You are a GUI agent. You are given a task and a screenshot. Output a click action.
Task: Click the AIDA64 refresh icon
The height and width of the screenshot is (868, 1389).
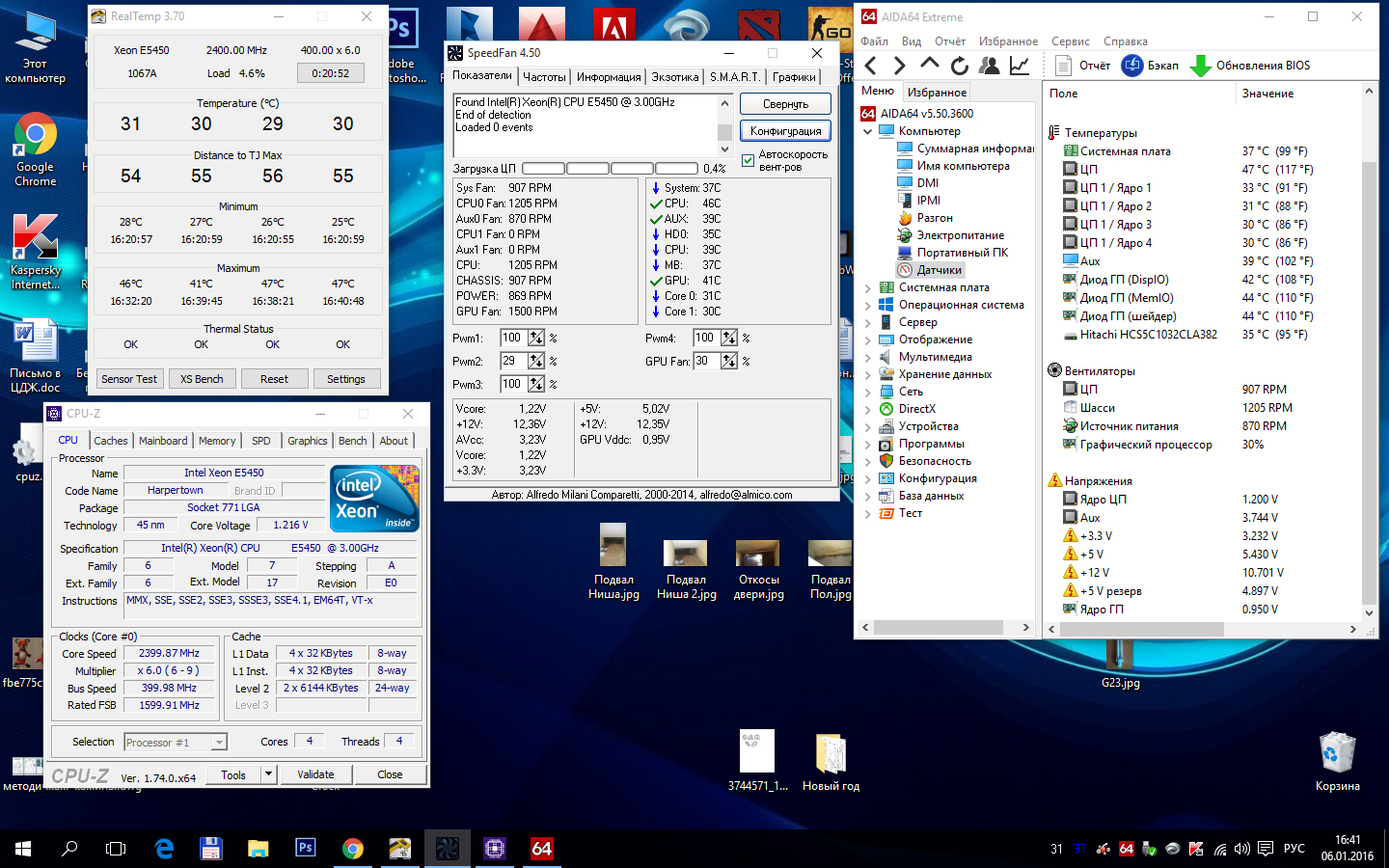click(x=959, y=66)
